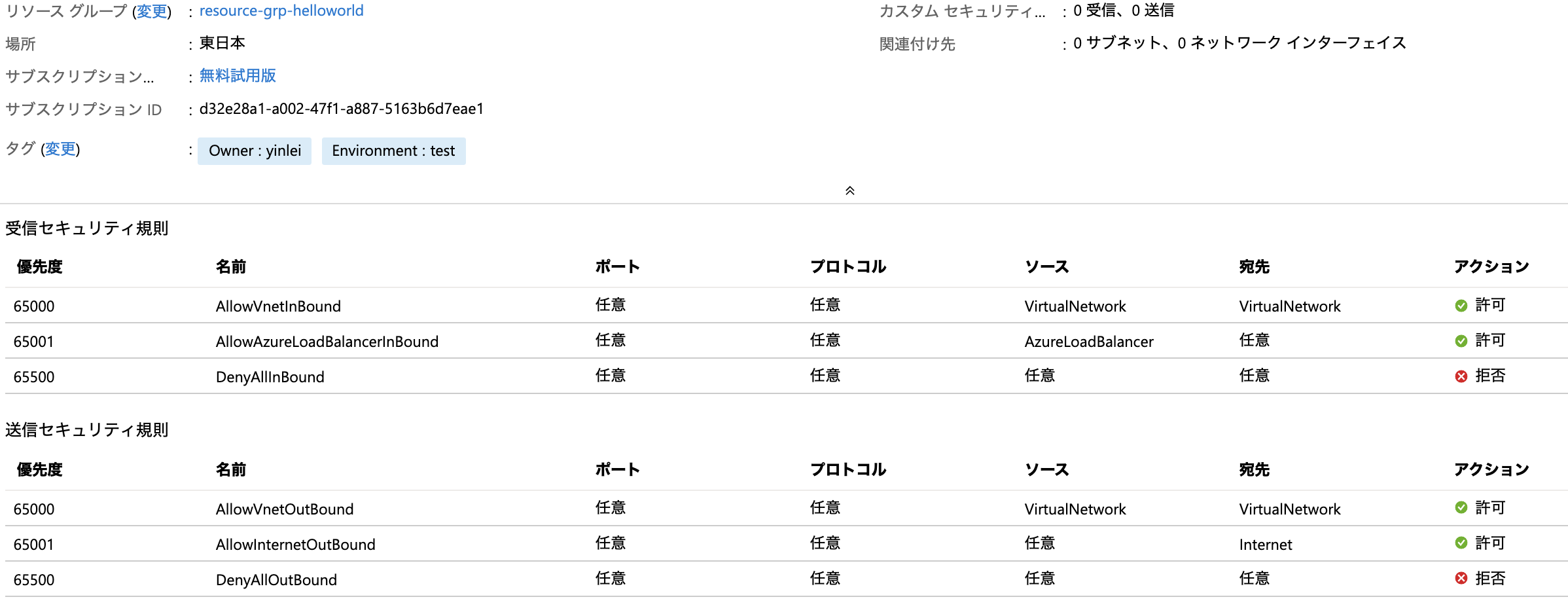Click red deny icon for DenyAllOutBound

pyautogui.click(x=1461, y=578)
